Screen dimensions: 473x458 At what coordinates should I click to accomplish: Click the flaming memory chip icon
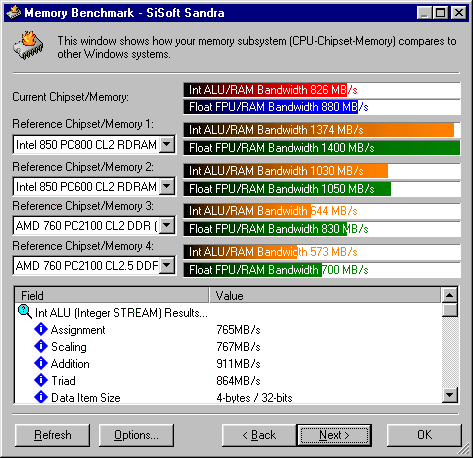[x=28, y=46]
